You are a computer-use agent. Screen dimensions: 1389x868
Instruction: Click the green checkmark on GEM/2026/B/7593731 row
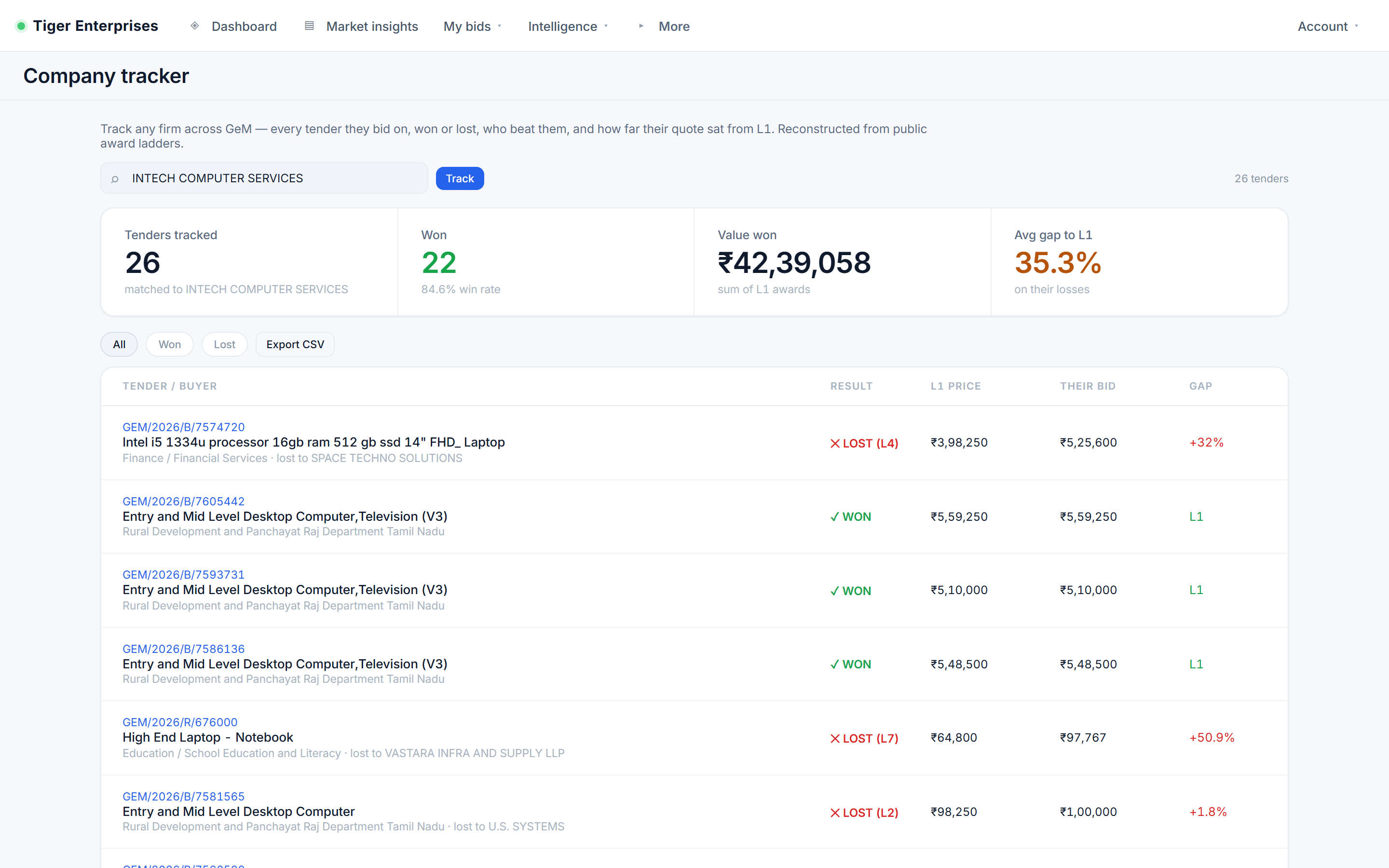(834, 591)
